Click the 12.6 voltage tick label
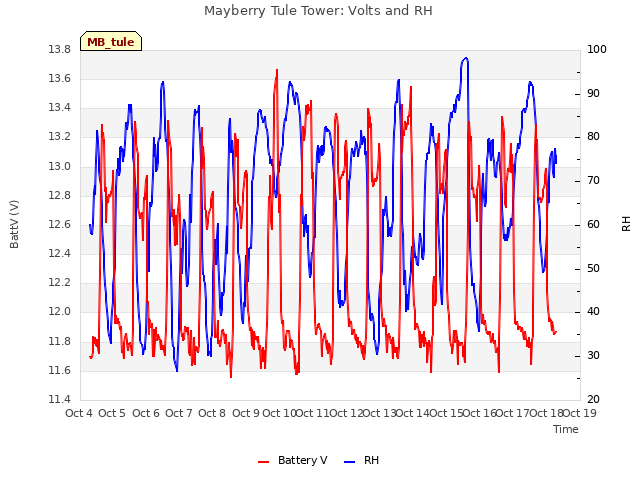The width and height of the screenshot is (640, 480). 60,224
